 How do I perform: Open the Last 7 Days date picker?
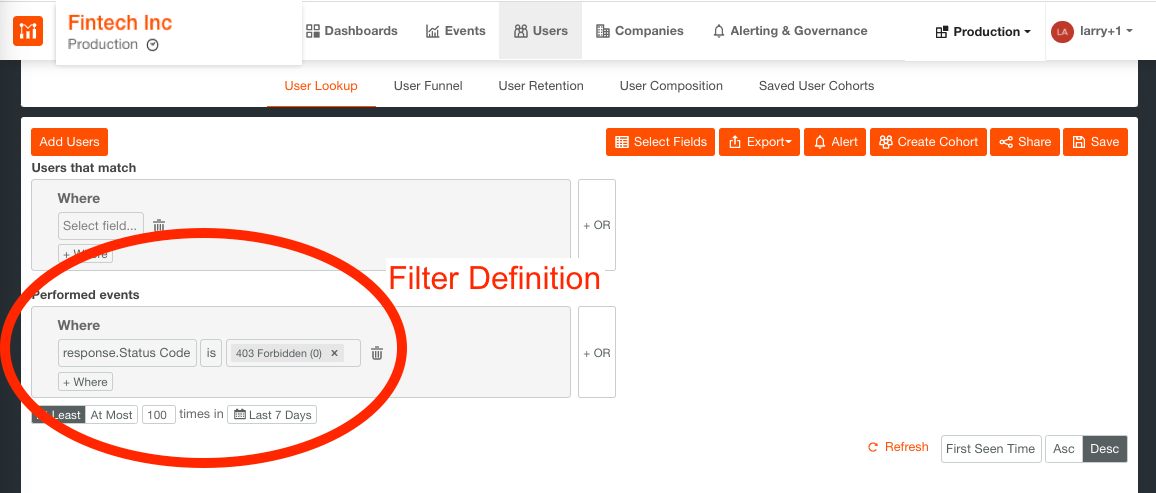[x=272, y=415]
